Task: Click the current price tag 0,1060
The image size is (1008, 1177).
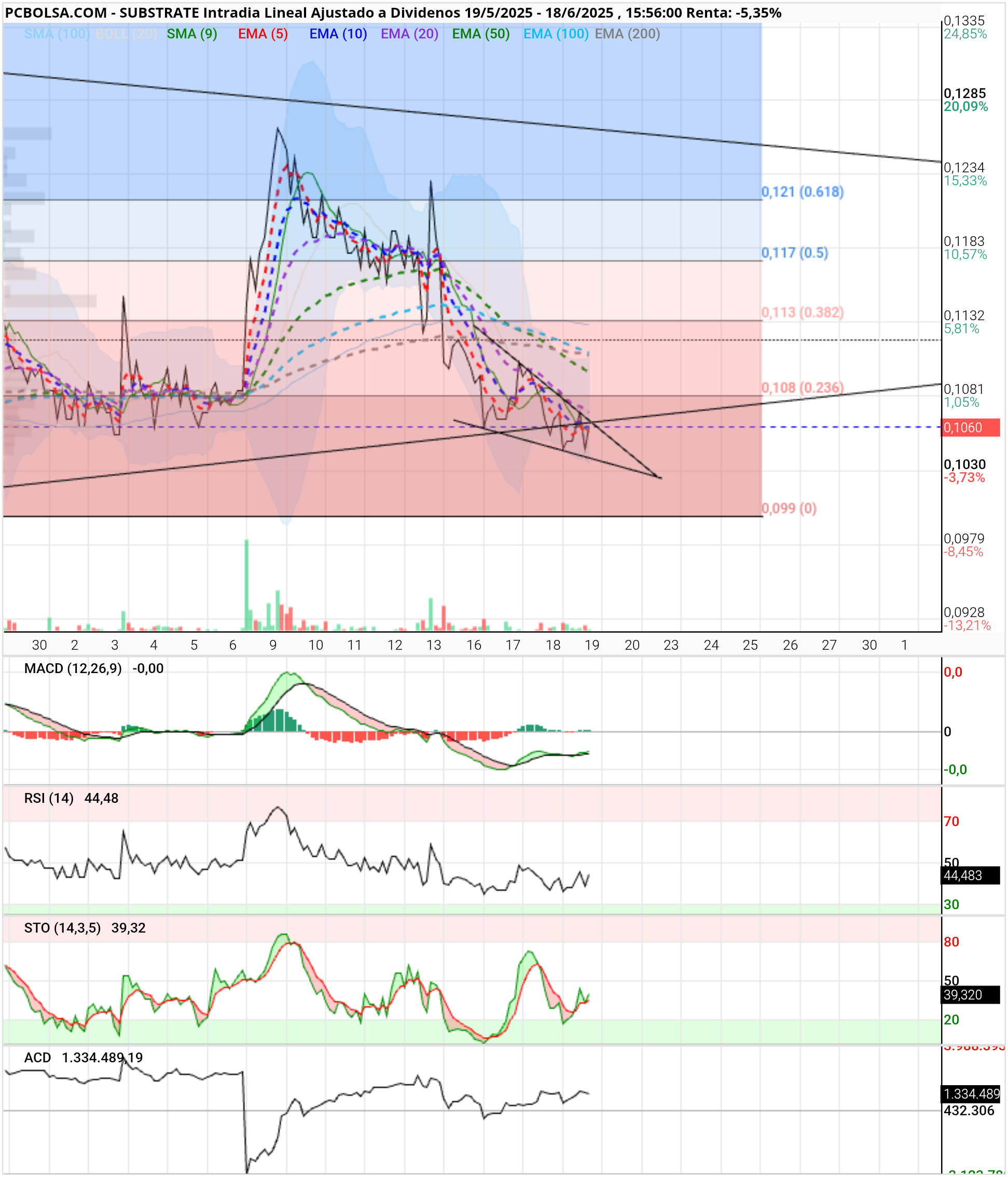Action: [971, 428]
